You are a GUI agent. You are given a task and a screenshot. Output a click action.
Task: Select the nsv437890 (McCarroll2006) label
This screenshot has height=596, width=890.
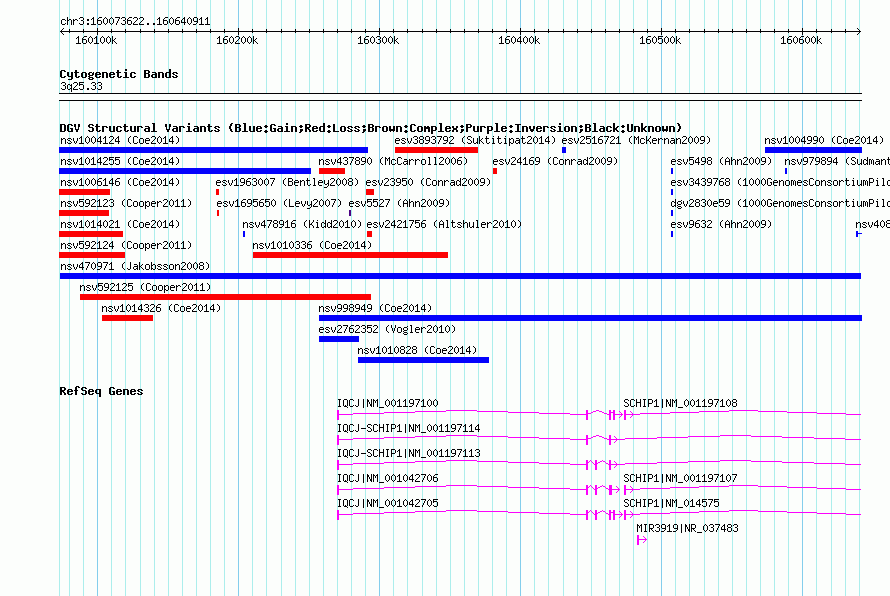click(x=393, y=161)
